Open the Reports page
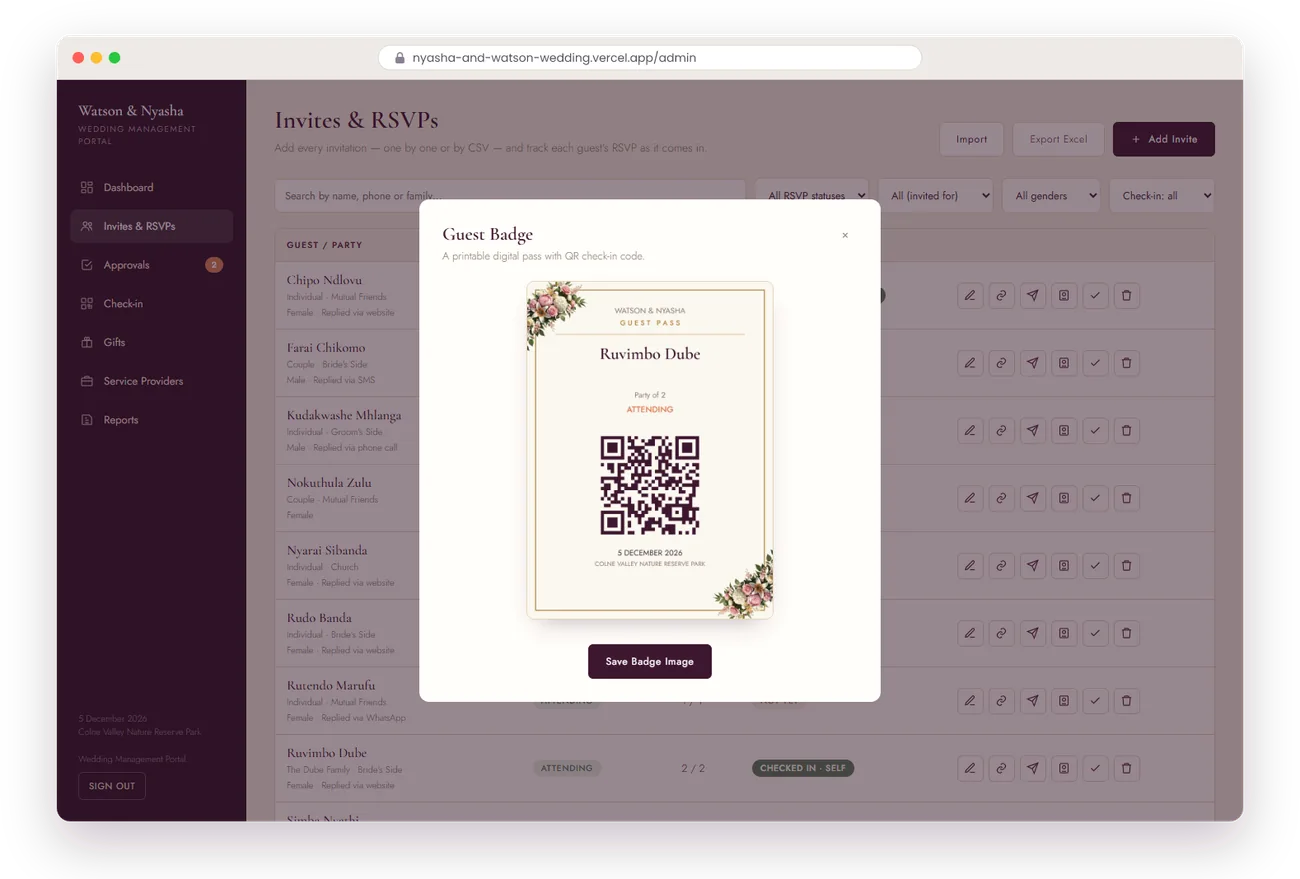The height and width of the screenshot is (879, 1300). point(151,420)
